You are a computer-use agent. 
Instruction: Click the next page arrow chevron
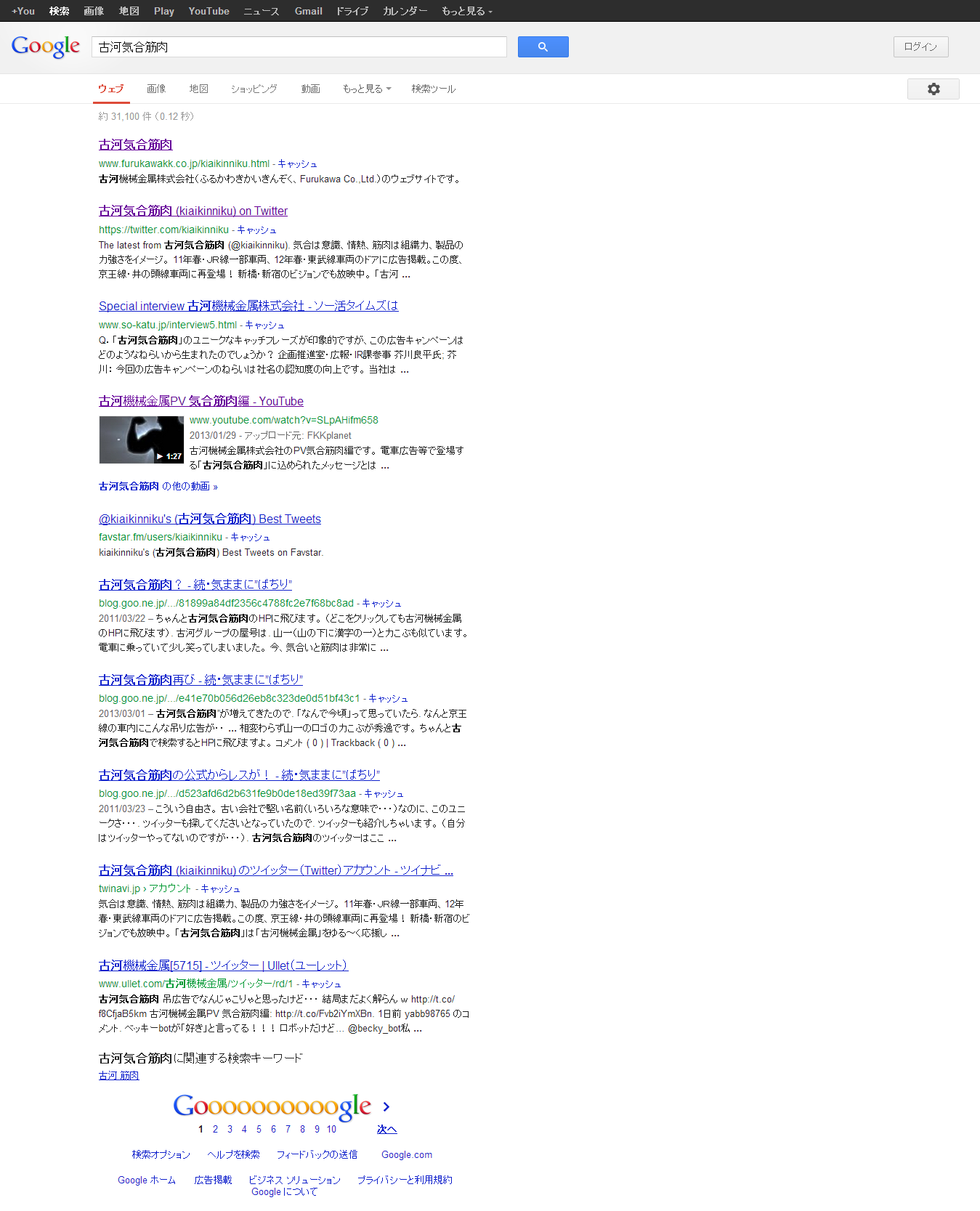[x=386, y=1106]
